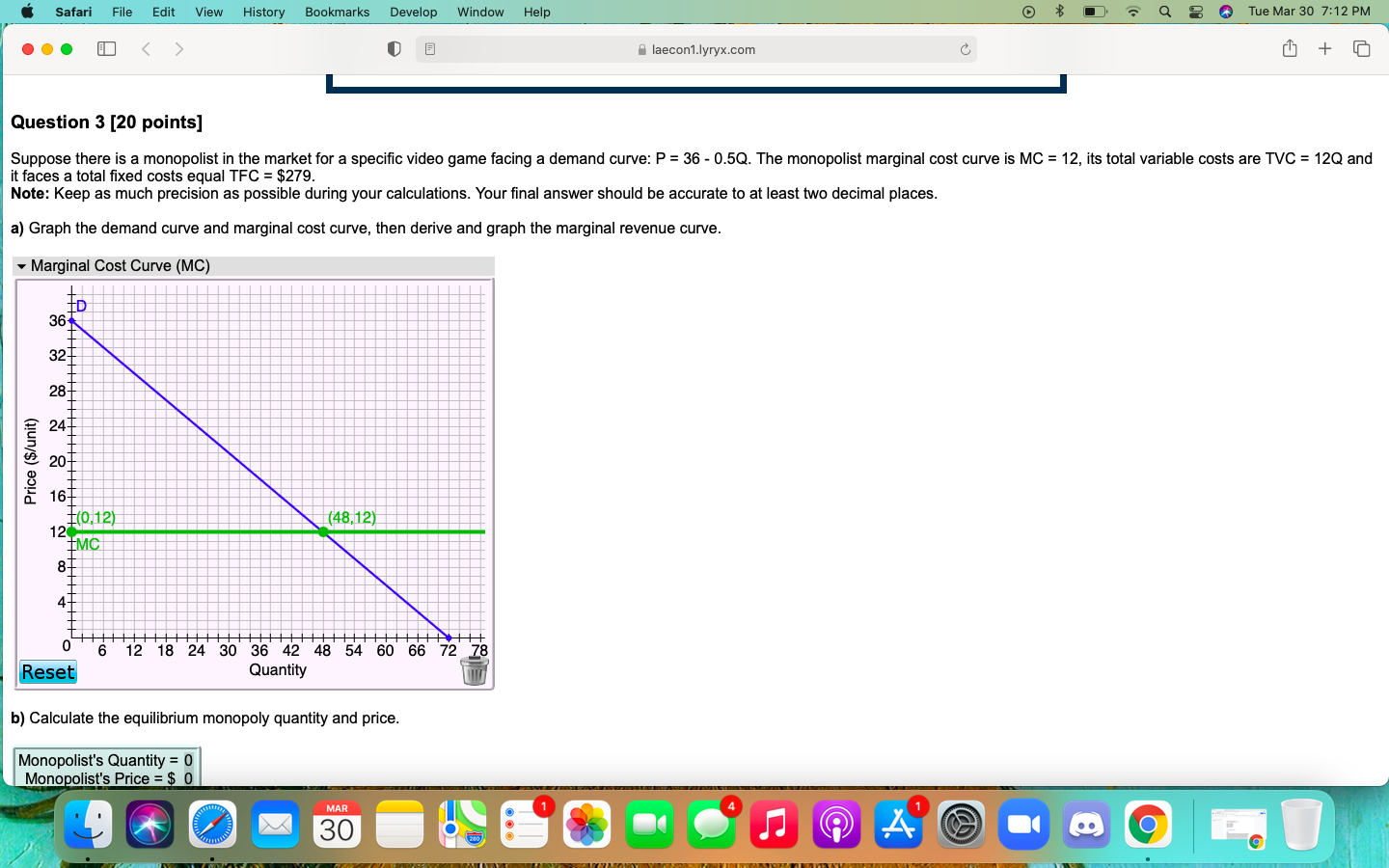Toggle the Safari sidebar

(x=107, y=48)
